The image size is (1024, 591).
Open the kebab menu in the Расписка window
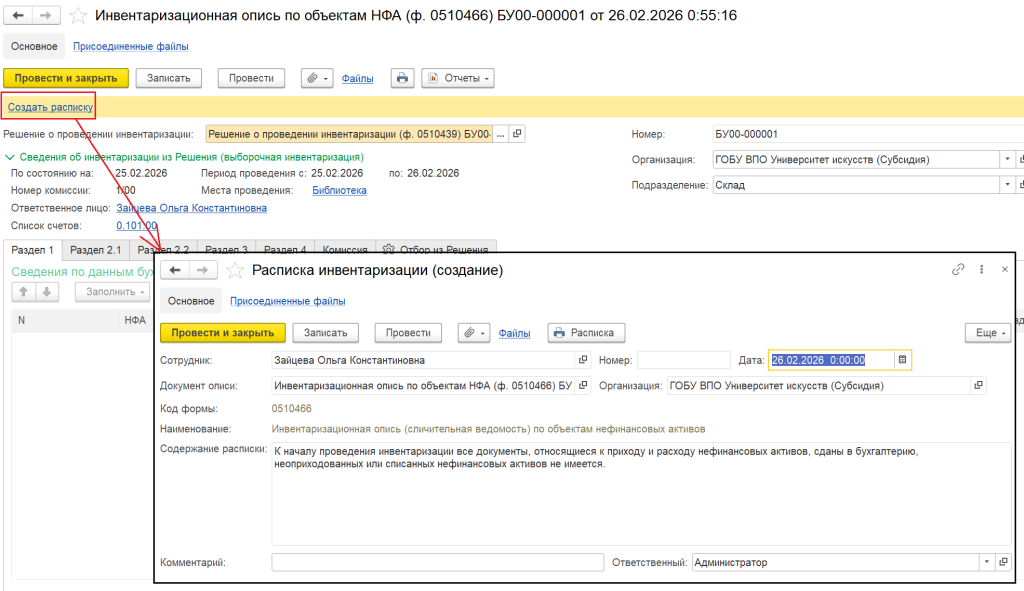(x=982, y=270)
